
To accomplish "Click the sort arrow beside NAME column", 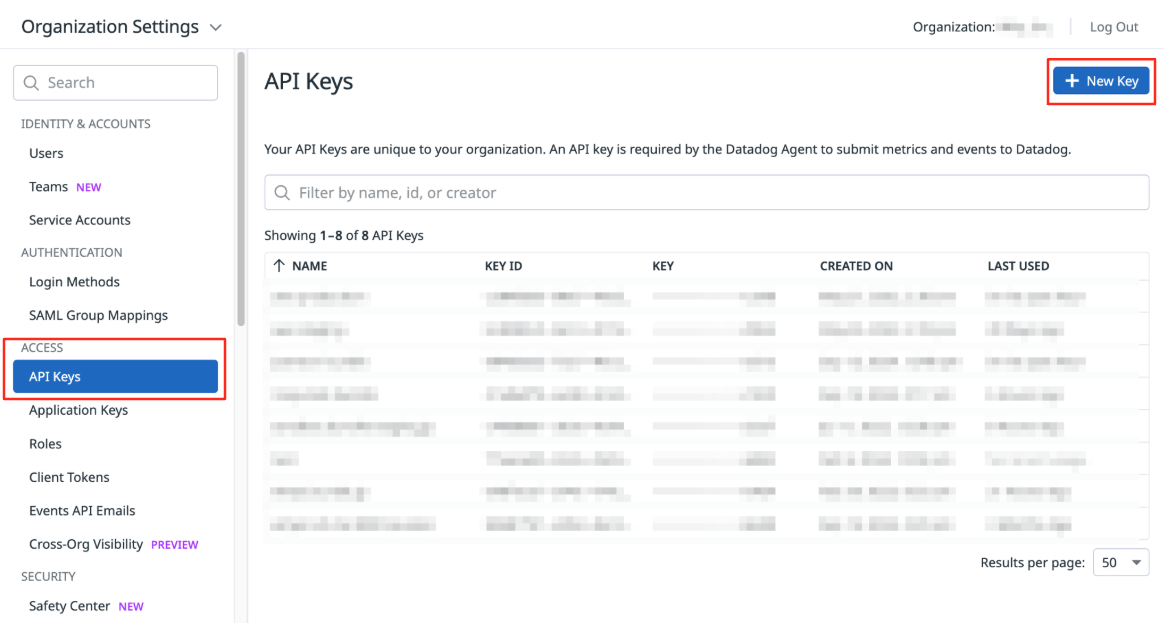I will coord(279,266).
